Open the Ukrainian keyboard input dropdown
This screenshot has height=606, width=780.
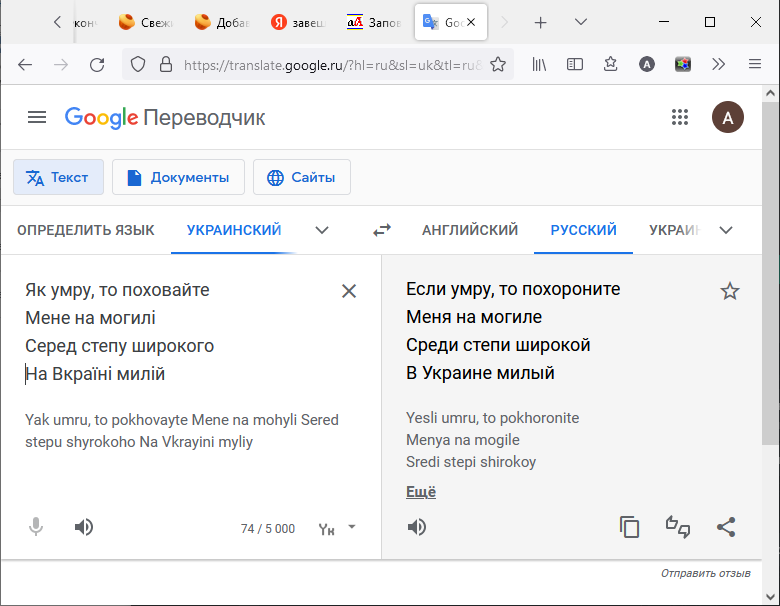pyautogui.click(x=351, y=526)
